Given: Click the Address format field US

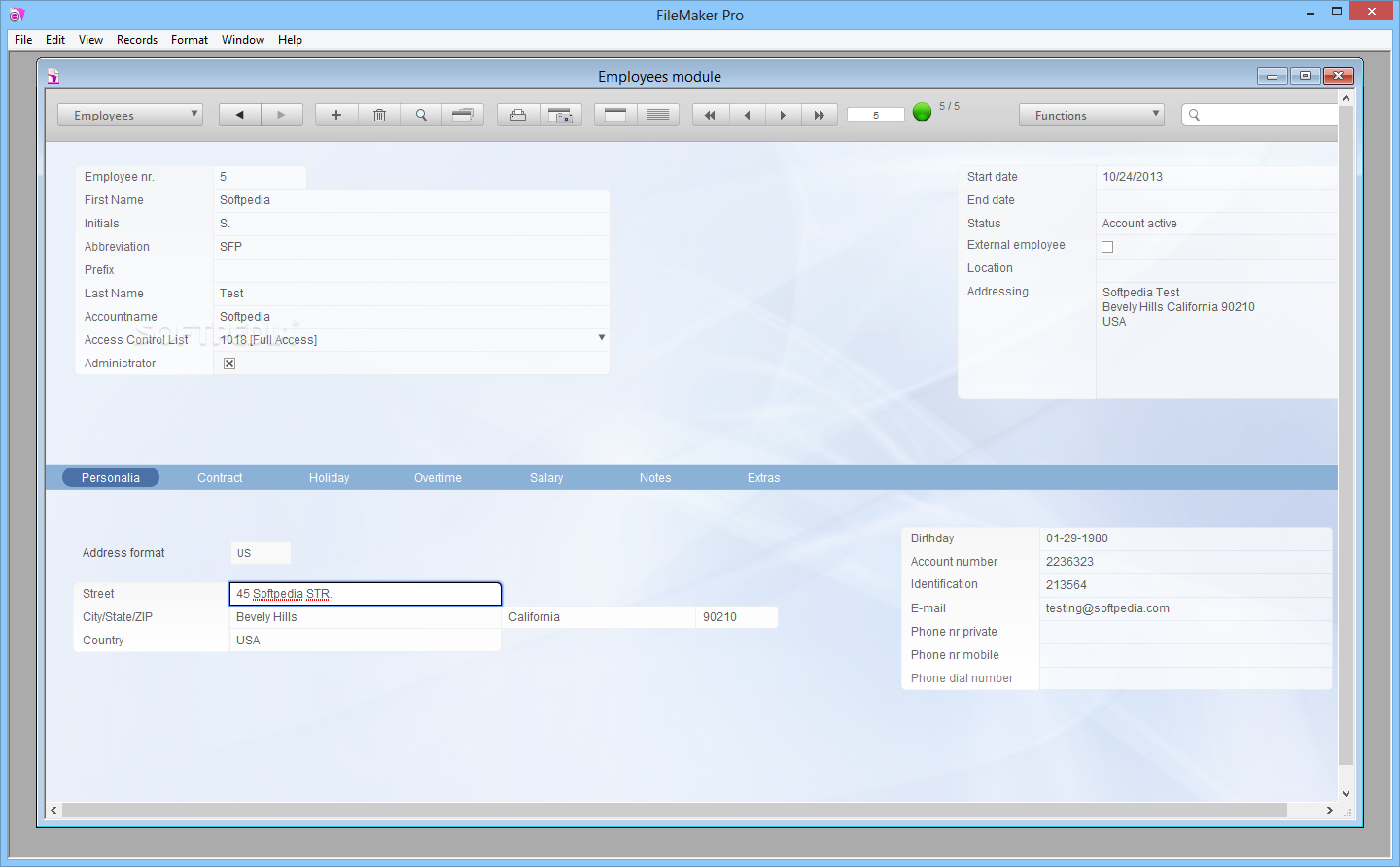Looking at the screenshot, I should 261,553.
